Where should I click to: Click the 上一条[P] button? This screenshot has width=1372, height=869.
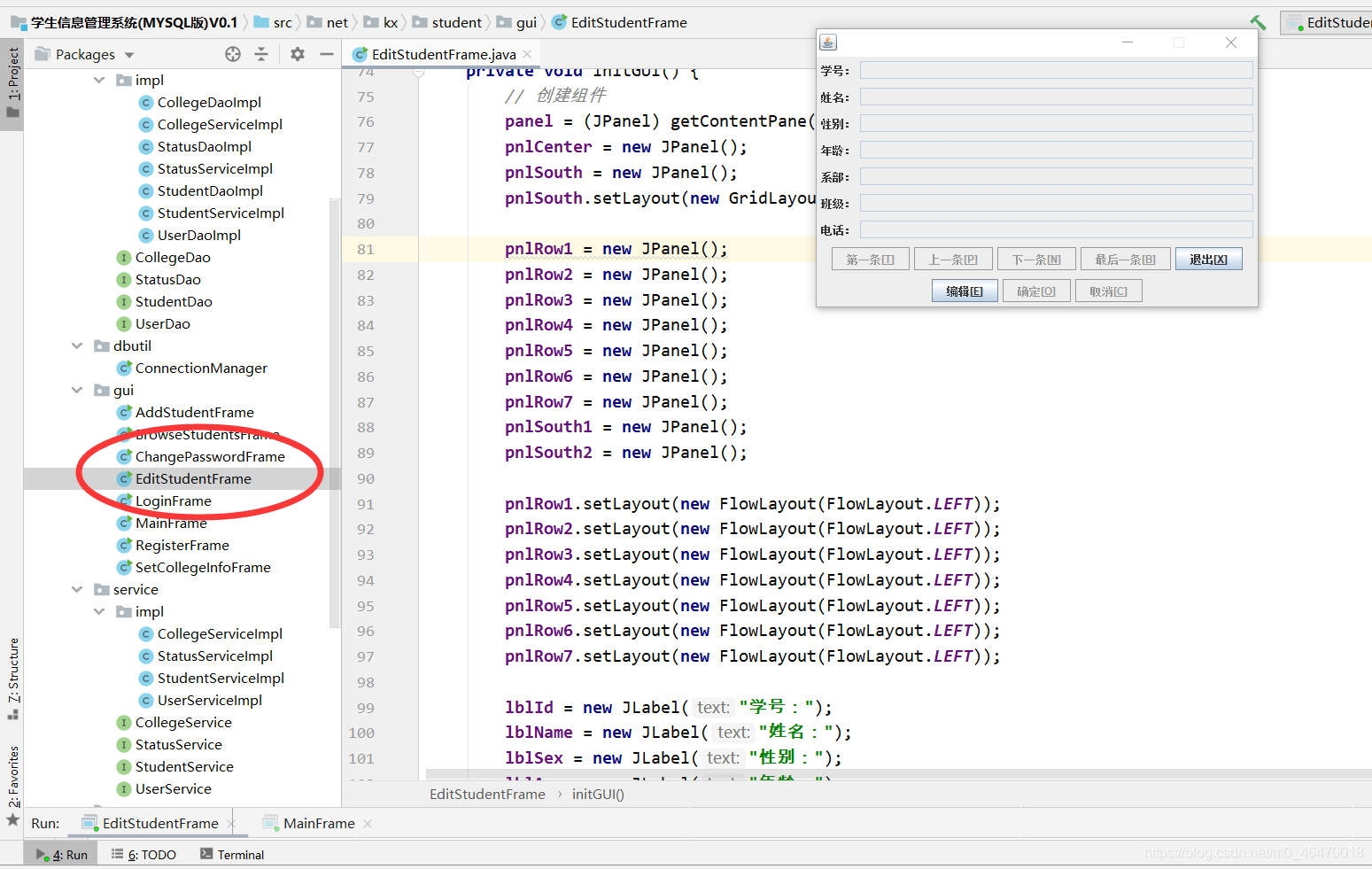pos(953,259)
